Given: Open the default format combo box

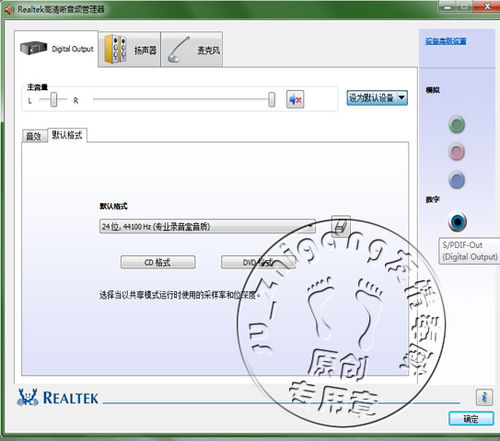Looking at the screenshot, I should 207,226.
